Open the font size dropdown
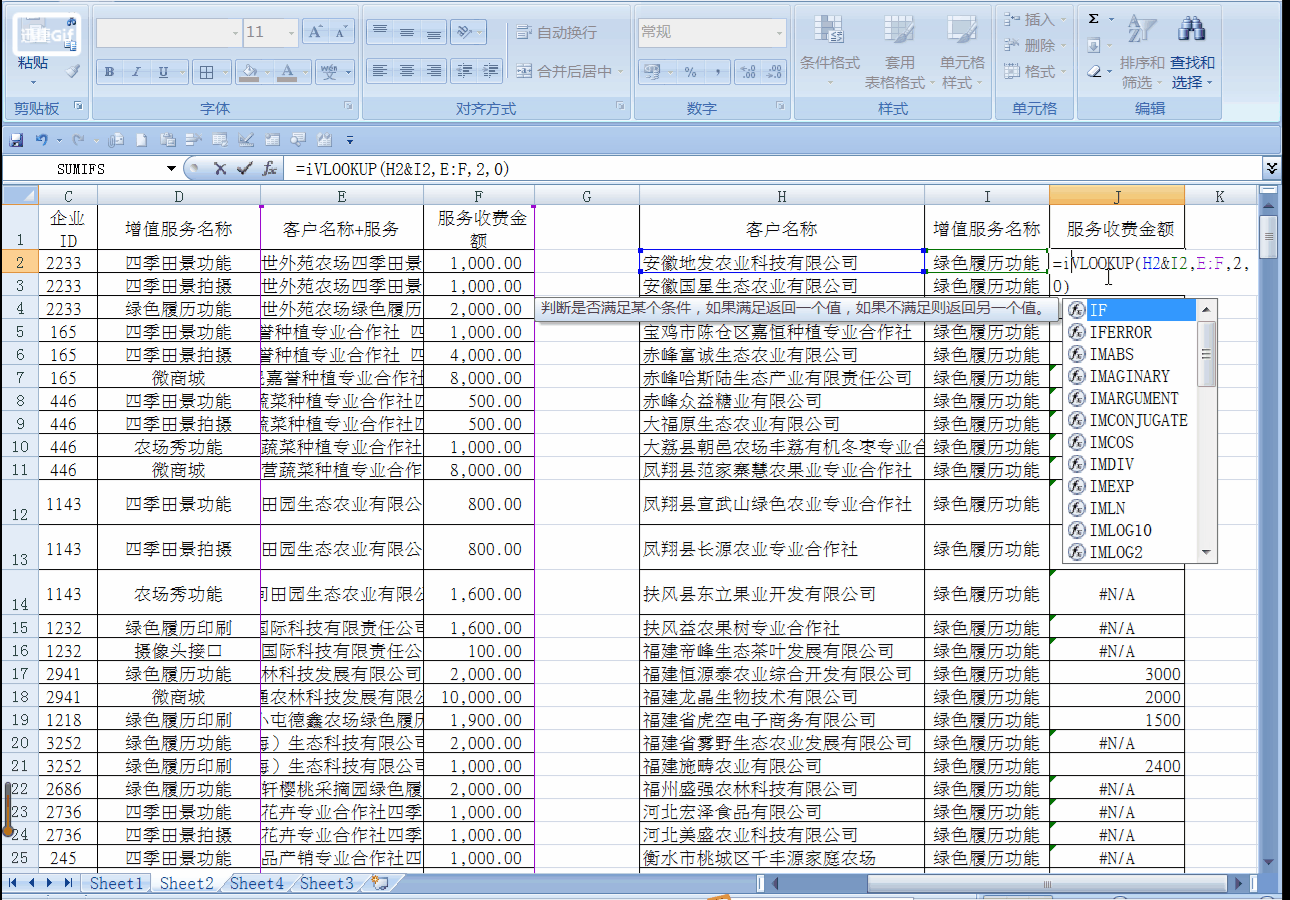The width and height of the screenshot is (1290, 900). pos(292,31)
